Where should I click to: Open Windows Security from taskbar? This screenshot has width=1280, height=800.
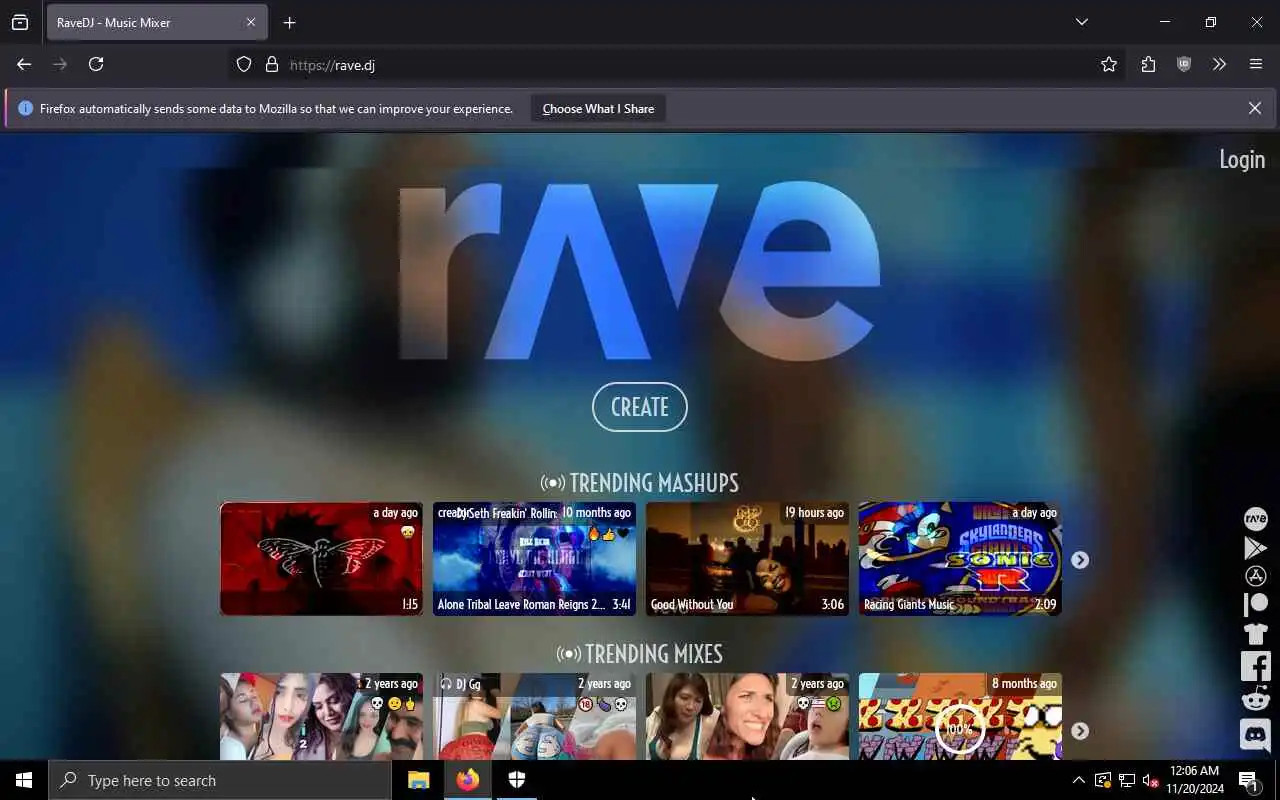tap(517, 780)
